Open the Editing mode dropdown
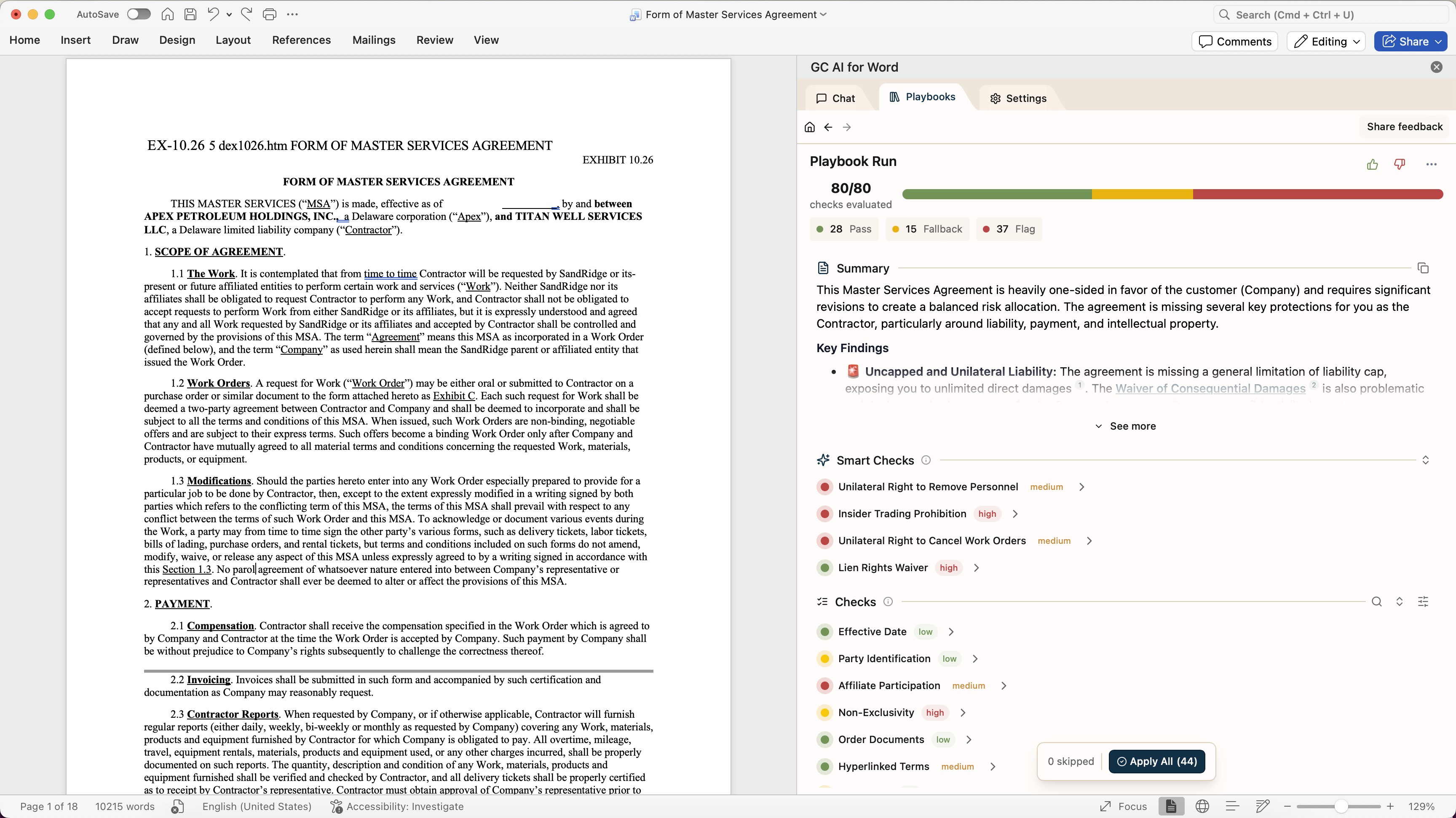Screen dimensions: 1456x818 click(x=1326, y=41)
